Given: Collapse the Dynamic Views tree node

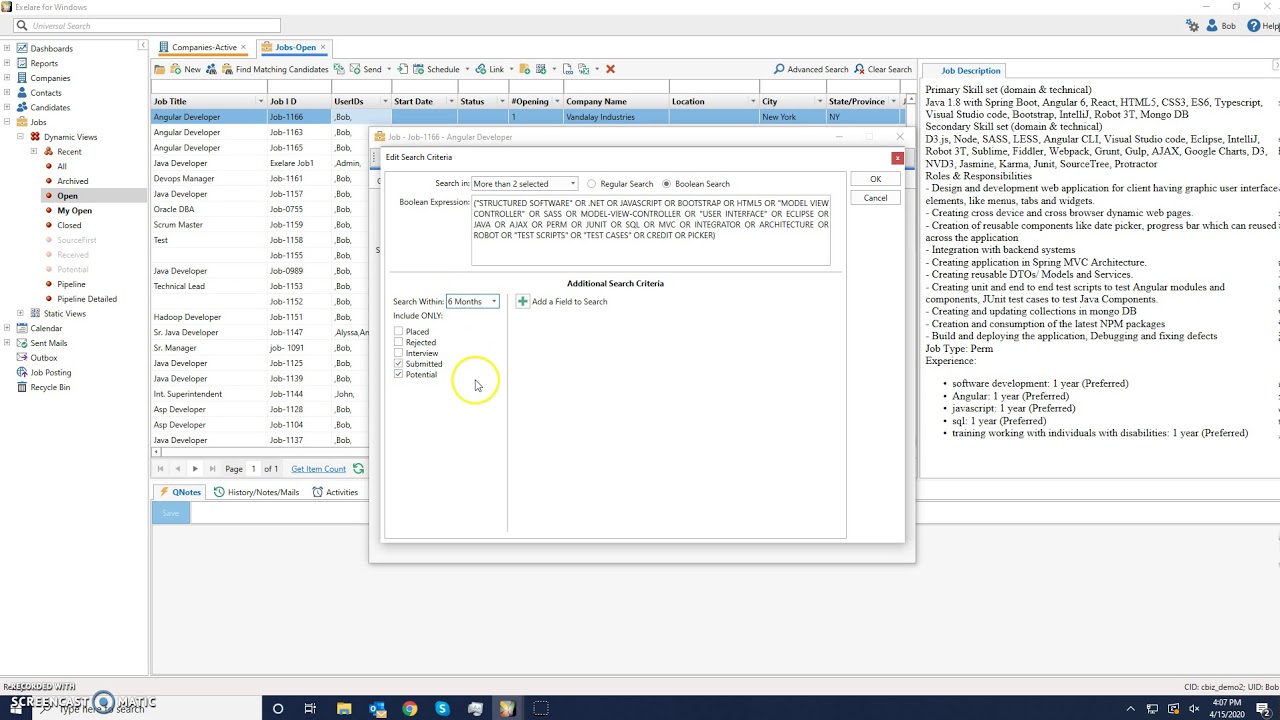Looking at the screenshot, I should click(x=20, y=136).
